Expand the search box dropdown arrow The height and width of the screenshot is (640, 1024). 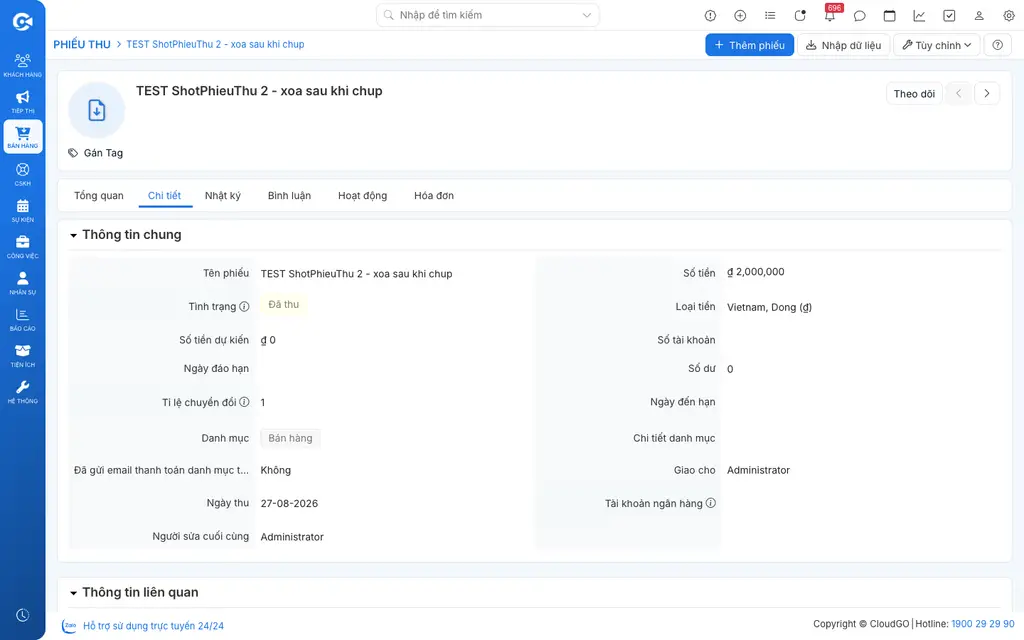pyautogui.click(x=586, y=15)
